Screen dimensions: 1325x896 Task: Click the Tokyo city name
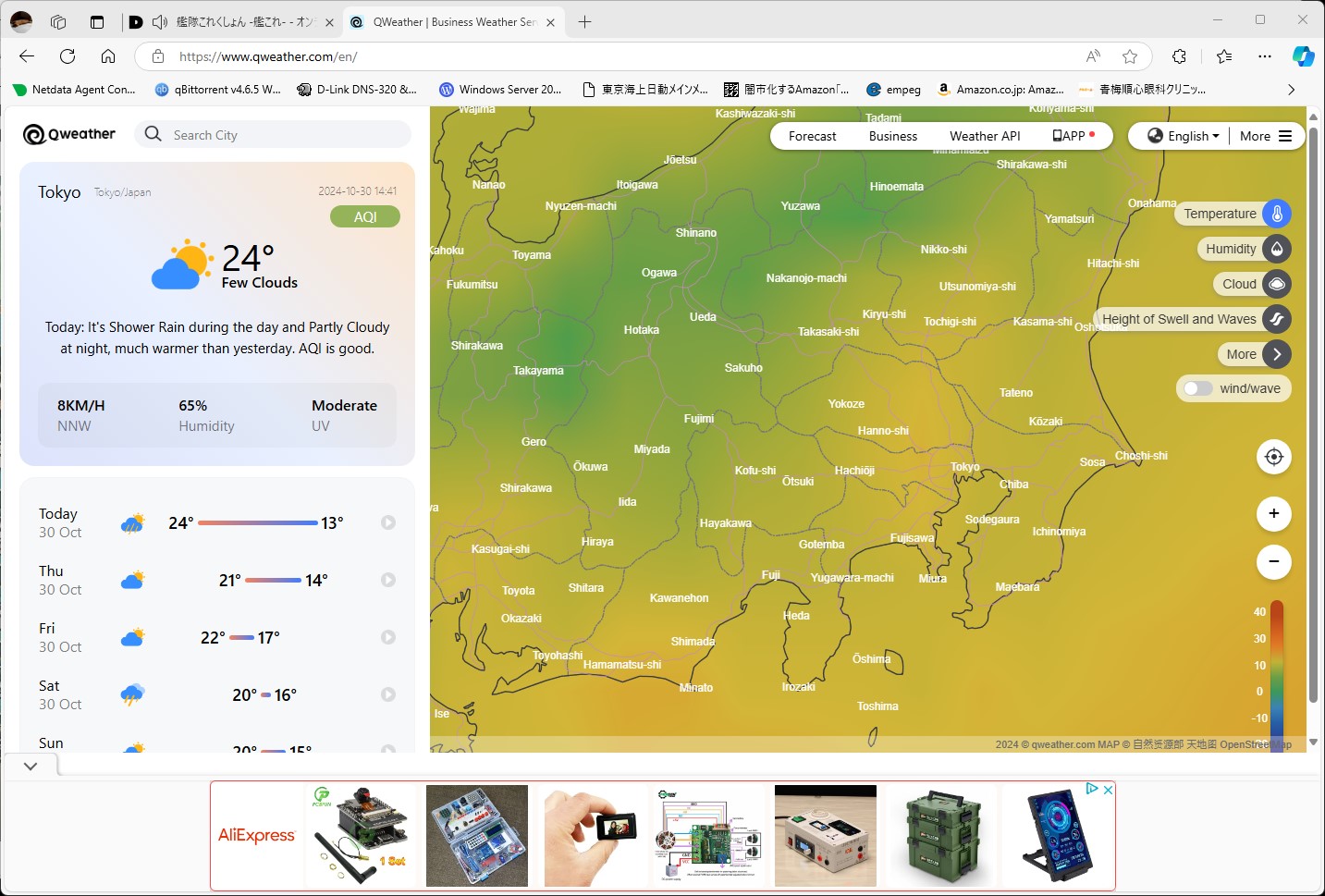pos(59,192)
